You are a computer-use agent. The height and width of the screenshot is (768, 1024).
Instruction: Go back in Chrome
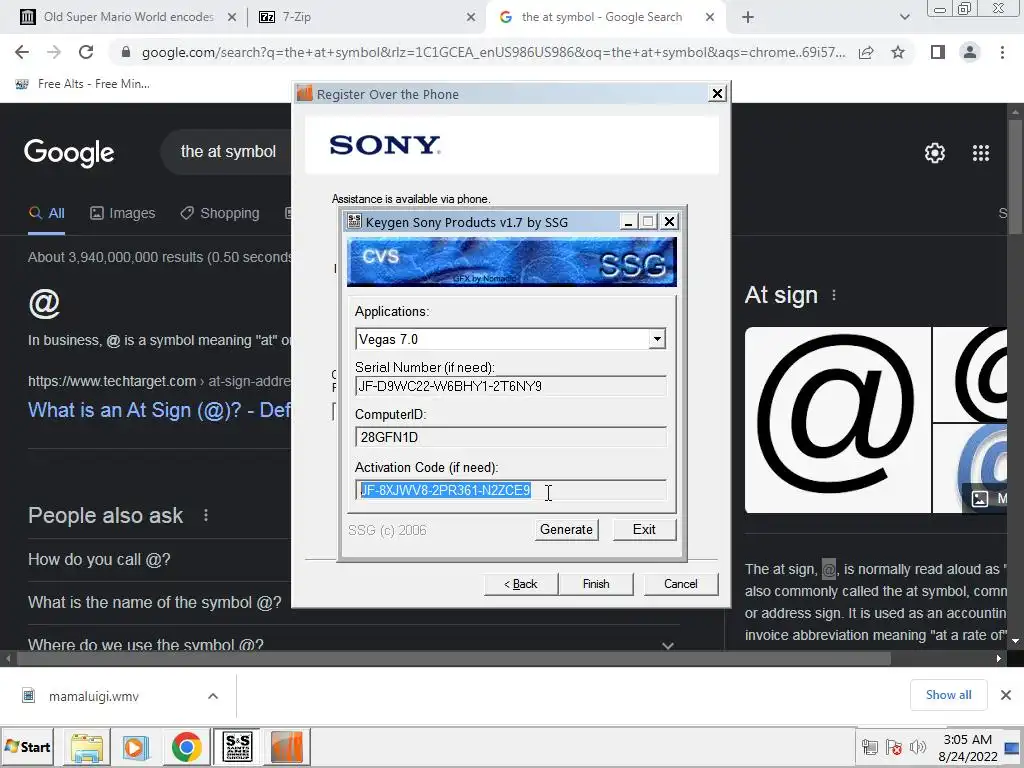point(22,52)
